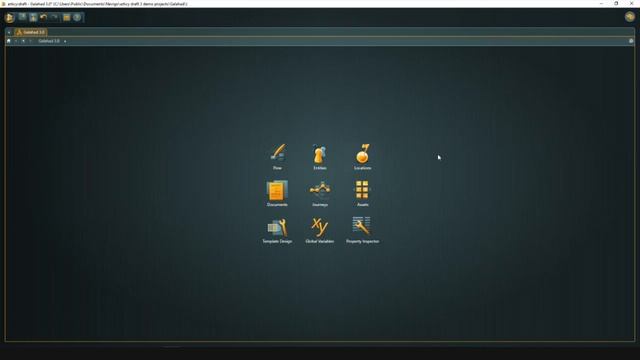Viewport: 640px width, 360px height.
Task: Open the Property Inspector icon
Action: [362, 226]
